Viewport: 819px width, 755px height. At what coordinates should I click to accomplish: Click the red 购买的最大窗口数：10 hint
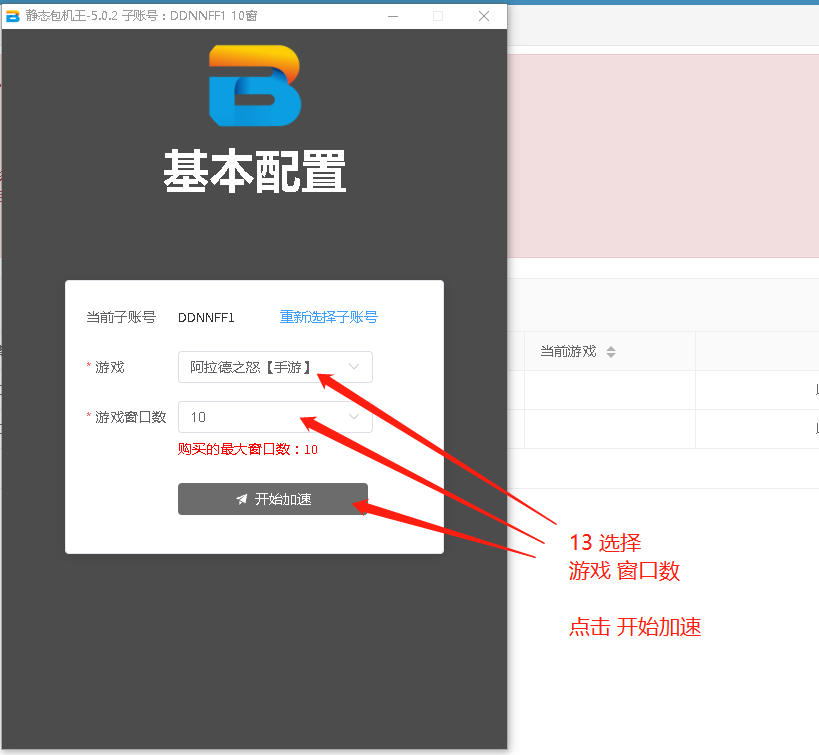[x=247, y=450]
